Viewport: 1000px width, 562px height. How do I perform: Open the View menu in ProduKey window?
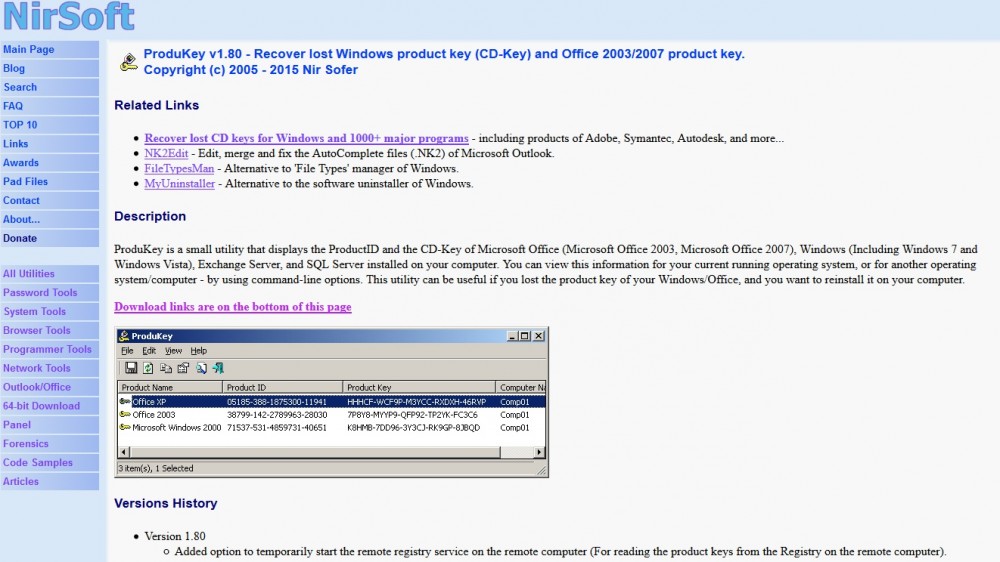[x=173, y=351]
